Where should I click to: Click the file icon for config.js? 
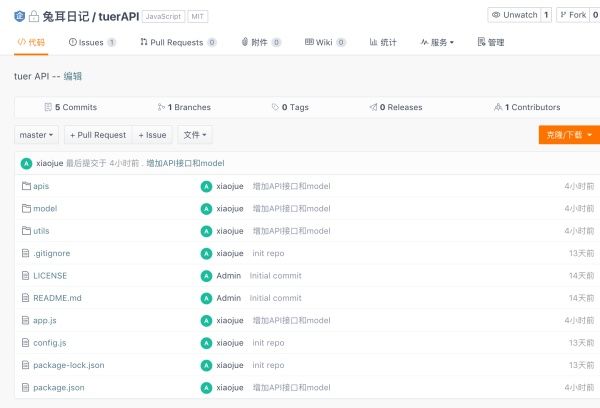(x=25, y=343)
